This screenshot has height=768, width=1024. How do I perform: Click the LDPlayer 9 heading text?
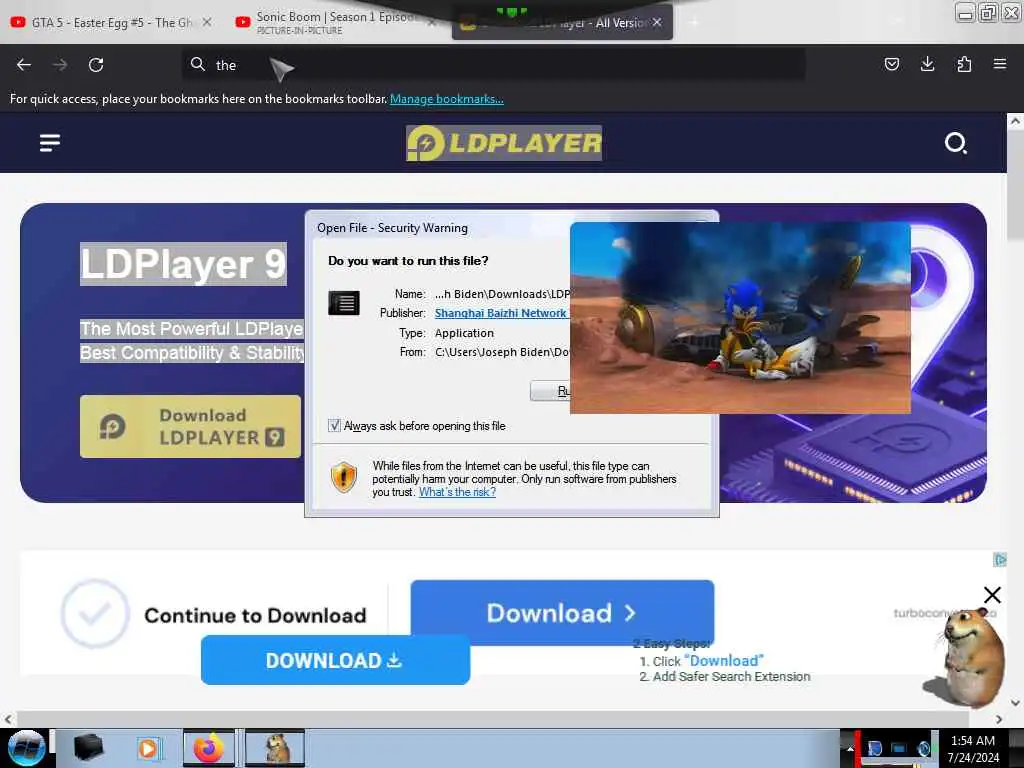tap(183, 264)
